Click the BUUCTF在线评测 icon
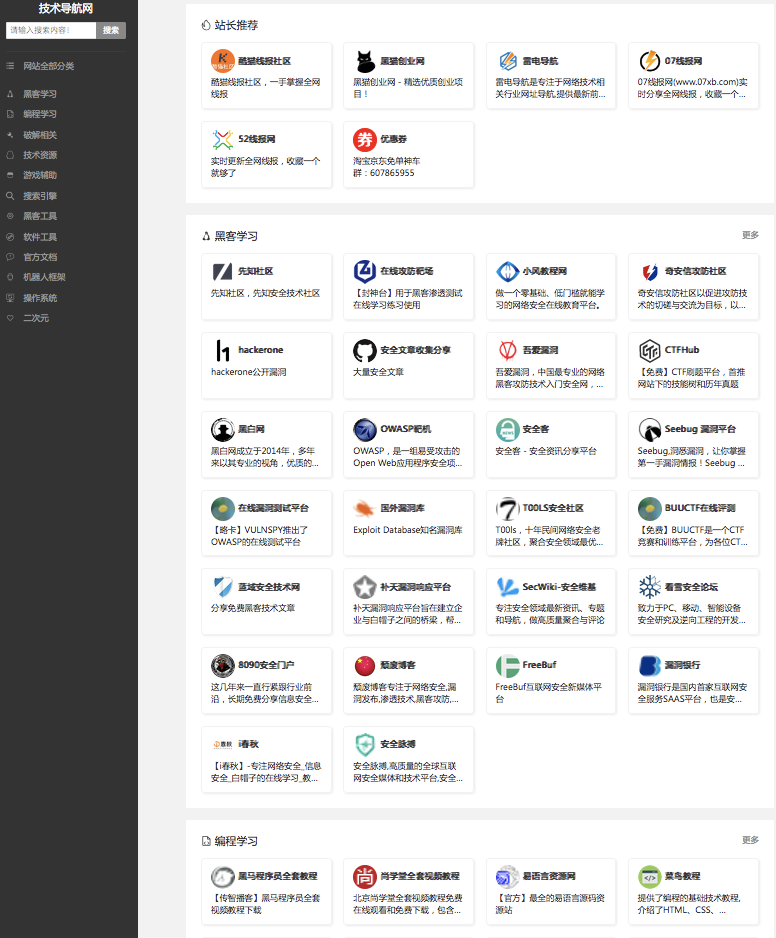776x938 pixels. click(650, 508)
